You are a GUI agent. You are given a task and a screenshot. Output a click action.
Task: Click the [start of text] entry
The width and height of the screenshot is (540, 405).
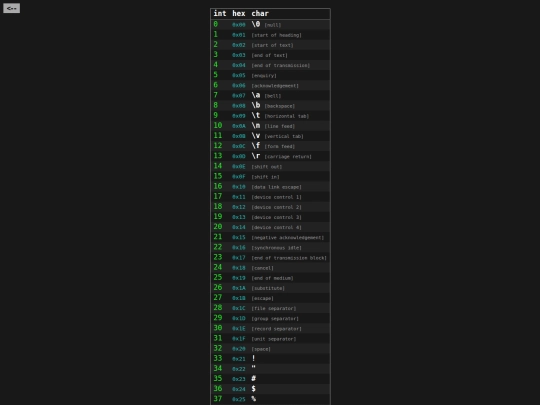click(x=272, y=45)
